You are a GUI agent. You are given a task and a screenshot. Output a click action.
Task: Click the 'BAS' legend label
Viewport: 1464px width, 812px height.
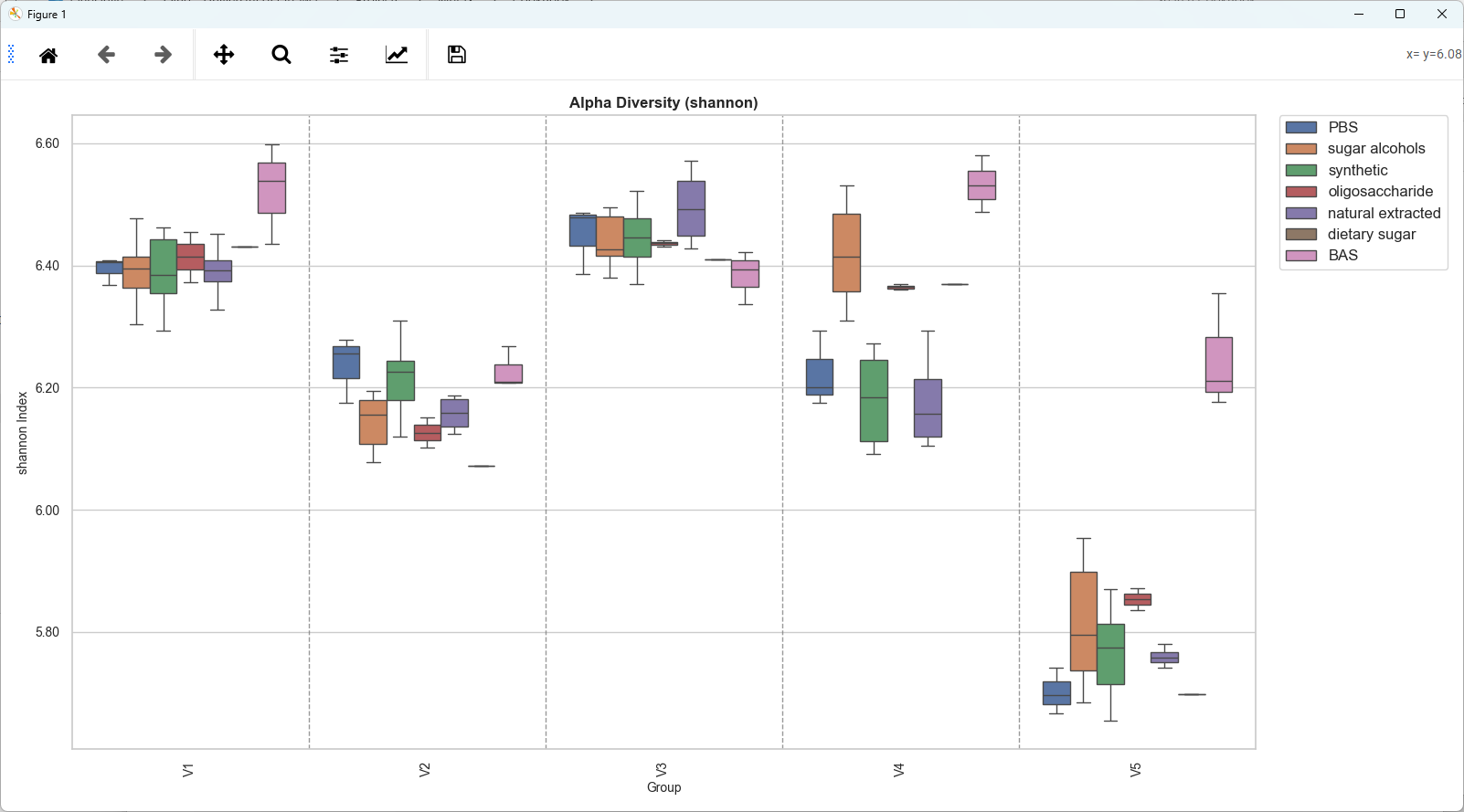click(1342, 256)
